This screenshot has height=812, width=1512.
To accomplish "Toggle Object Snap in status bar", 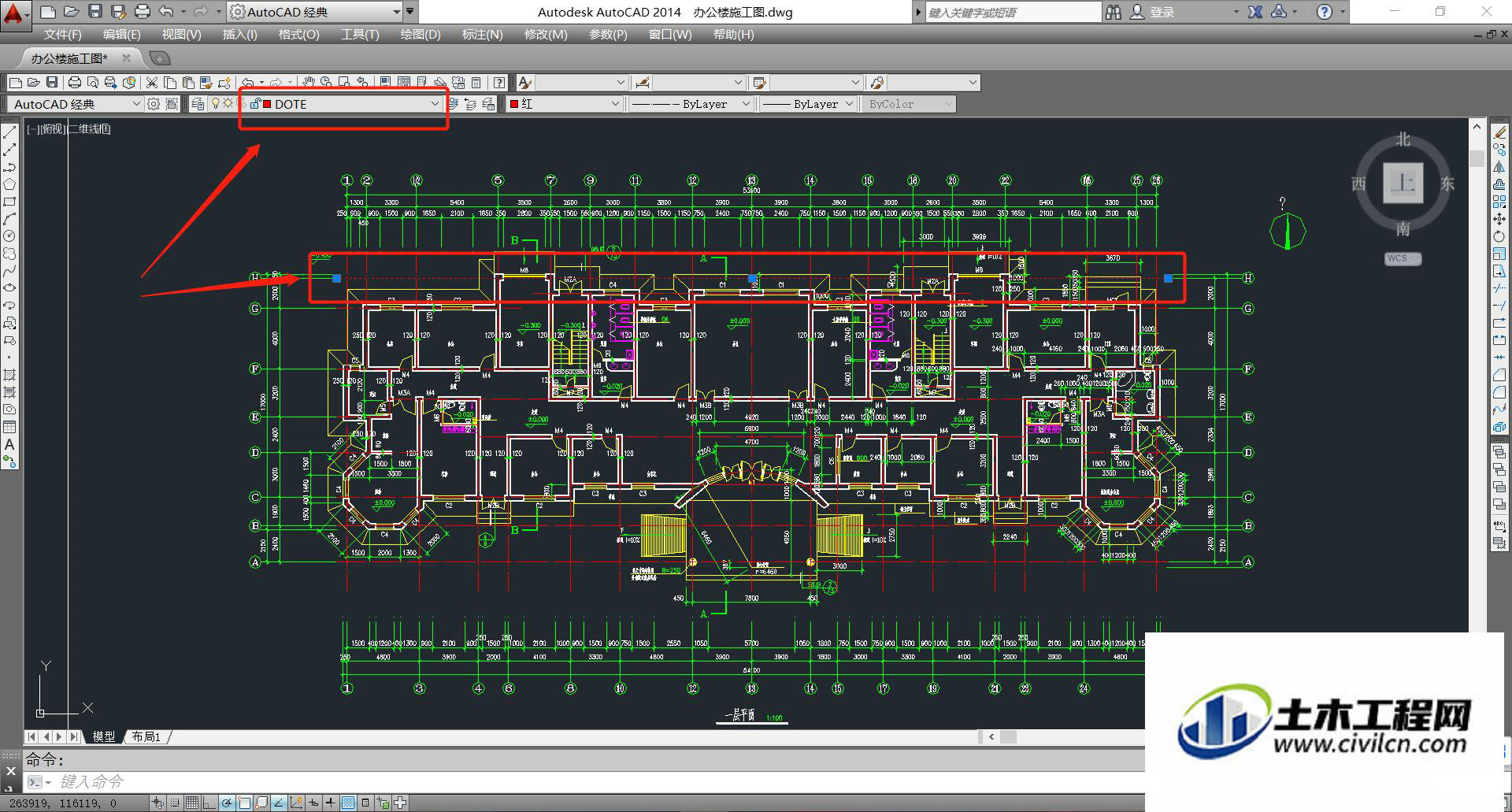I will (244, 803).
